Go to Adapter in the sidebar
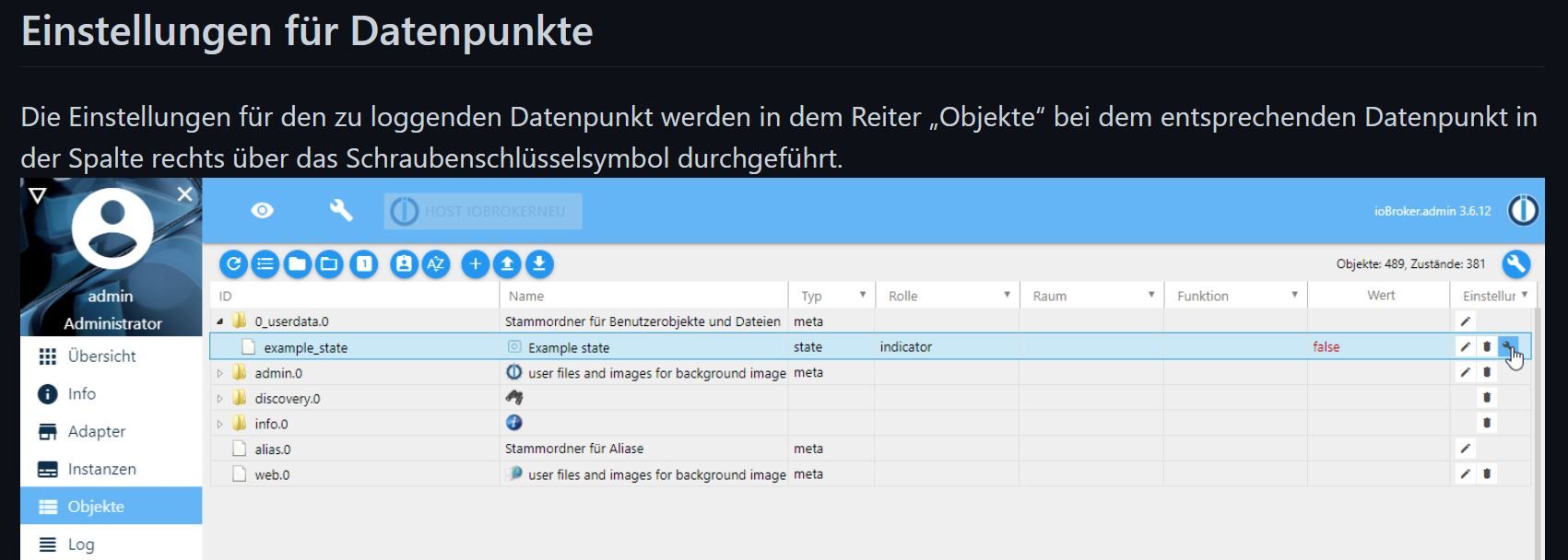The width and height of the screenshot is (1568, 560). coord(96,431)
